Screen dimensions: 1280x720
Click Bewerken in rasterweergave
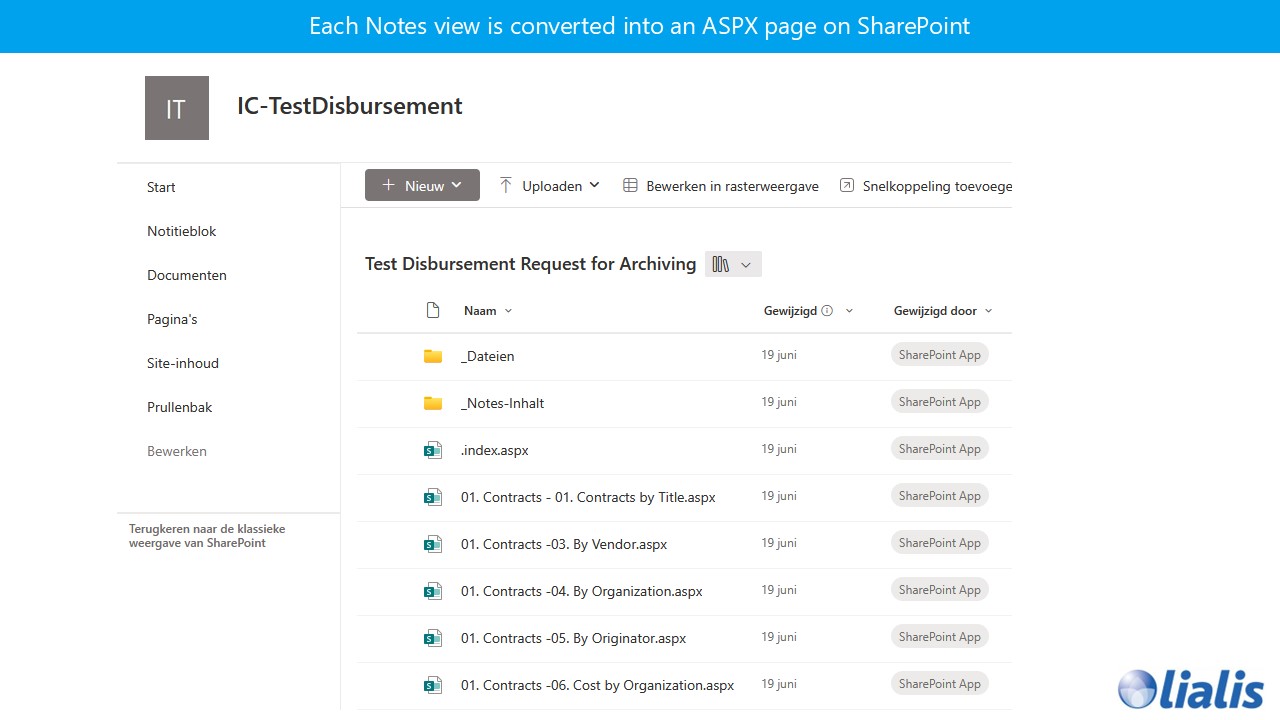click(721, 186)
